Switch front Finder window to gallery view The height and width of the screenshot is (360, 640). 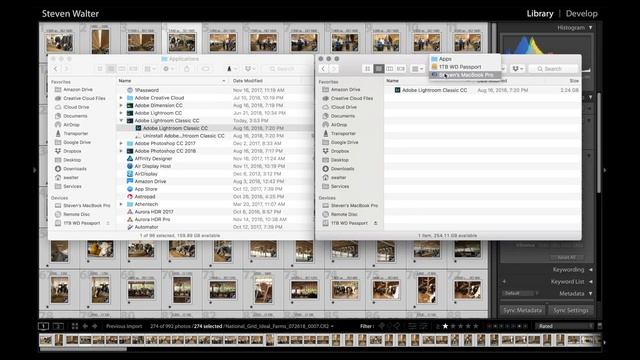[x=401, y=69]
